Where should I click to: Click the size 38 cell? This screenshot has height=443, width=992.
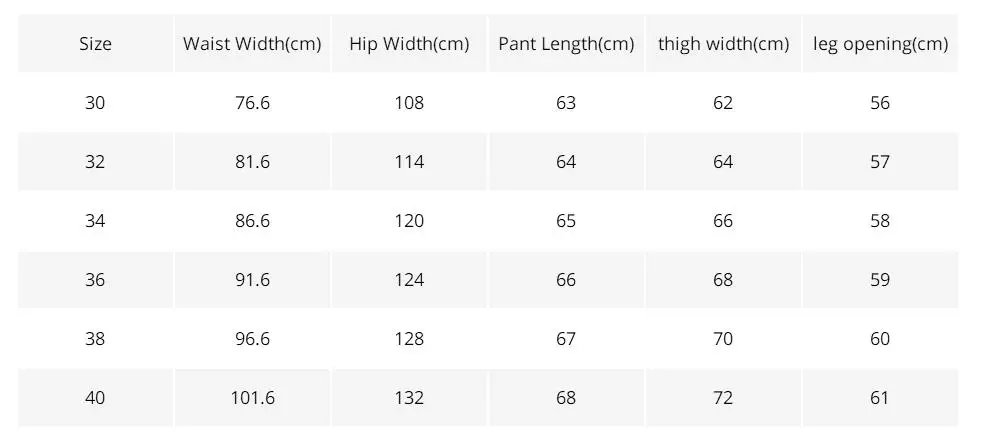click(x=95, y=339)
